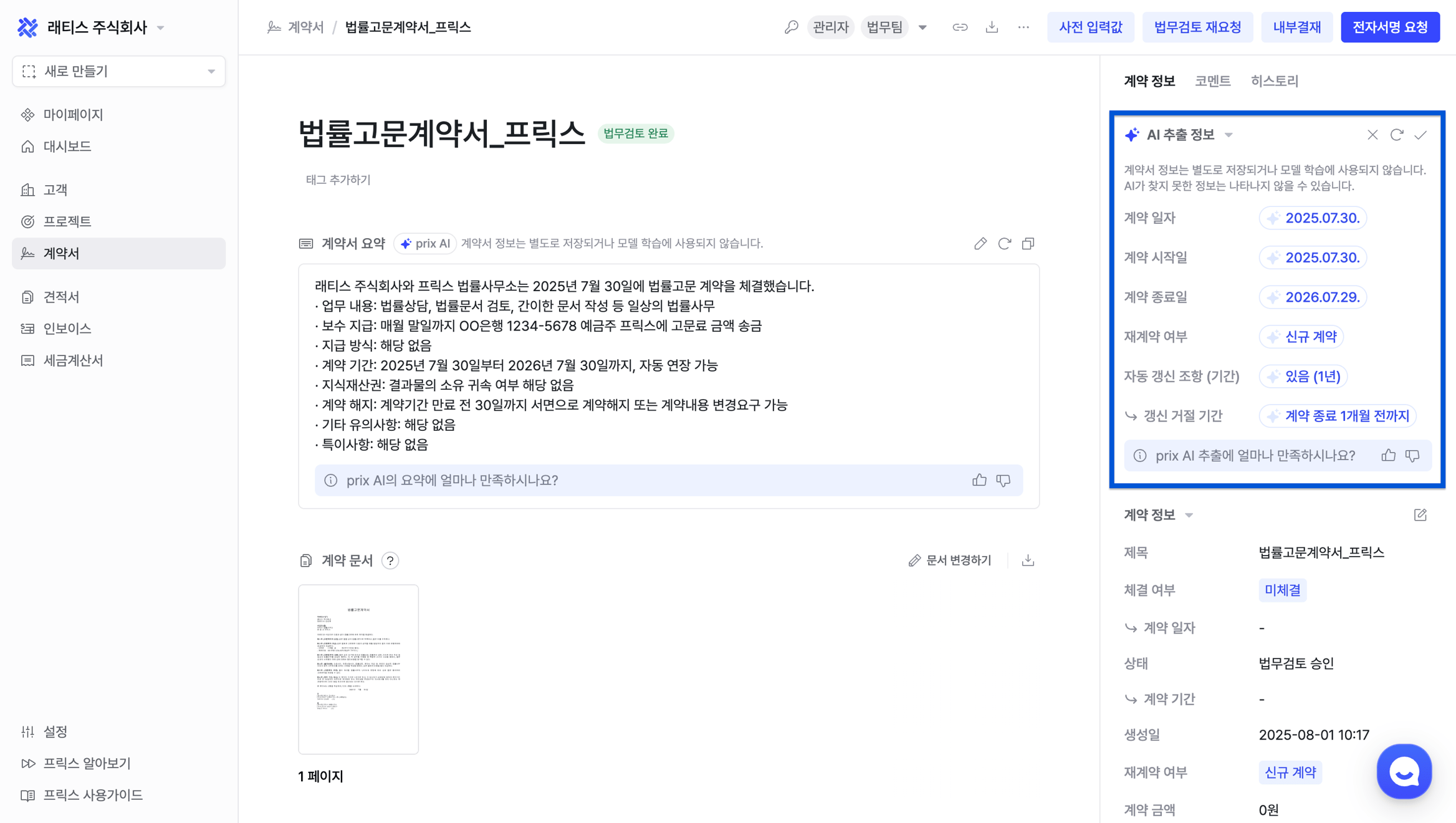
Task: Collapse the AI 추출 정보 section
Action: coord(1228,135)
